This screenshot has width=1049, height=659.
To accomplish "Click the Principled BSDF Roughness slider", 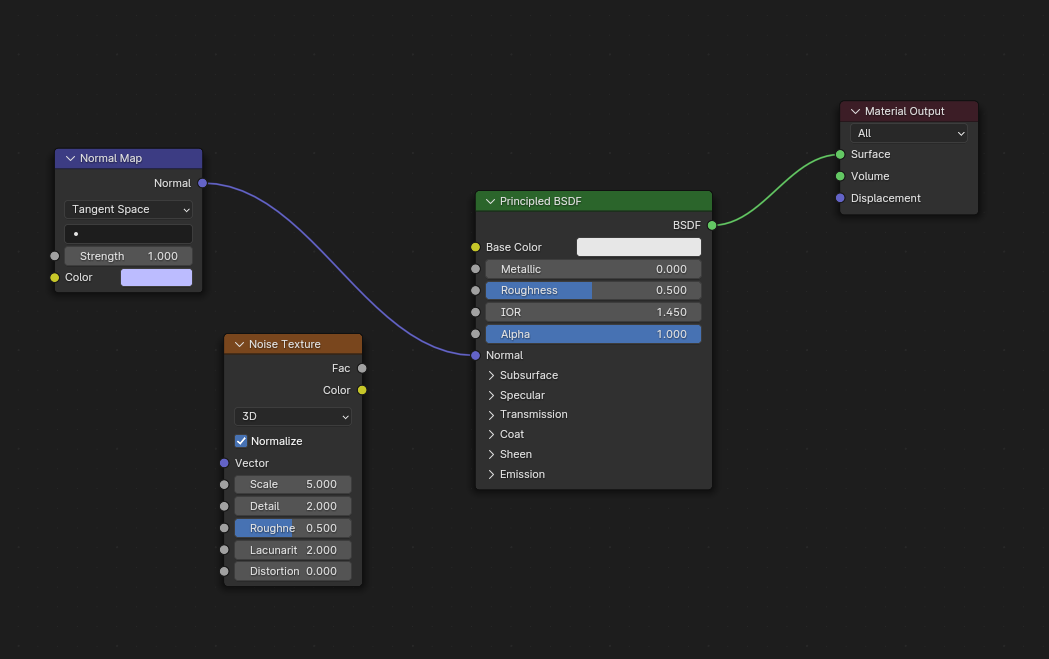I will [593, 290].
